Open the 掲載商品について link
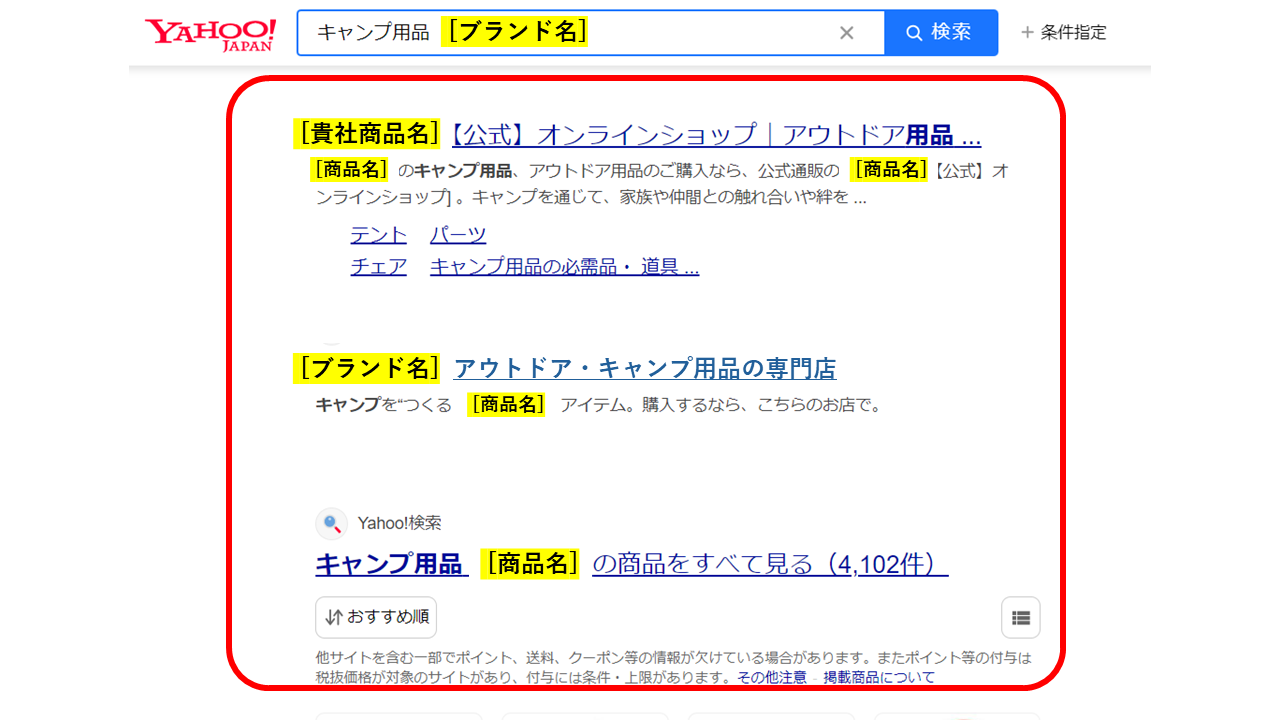Viewport: 1280px width, 720px height. (x=879, y=677)
